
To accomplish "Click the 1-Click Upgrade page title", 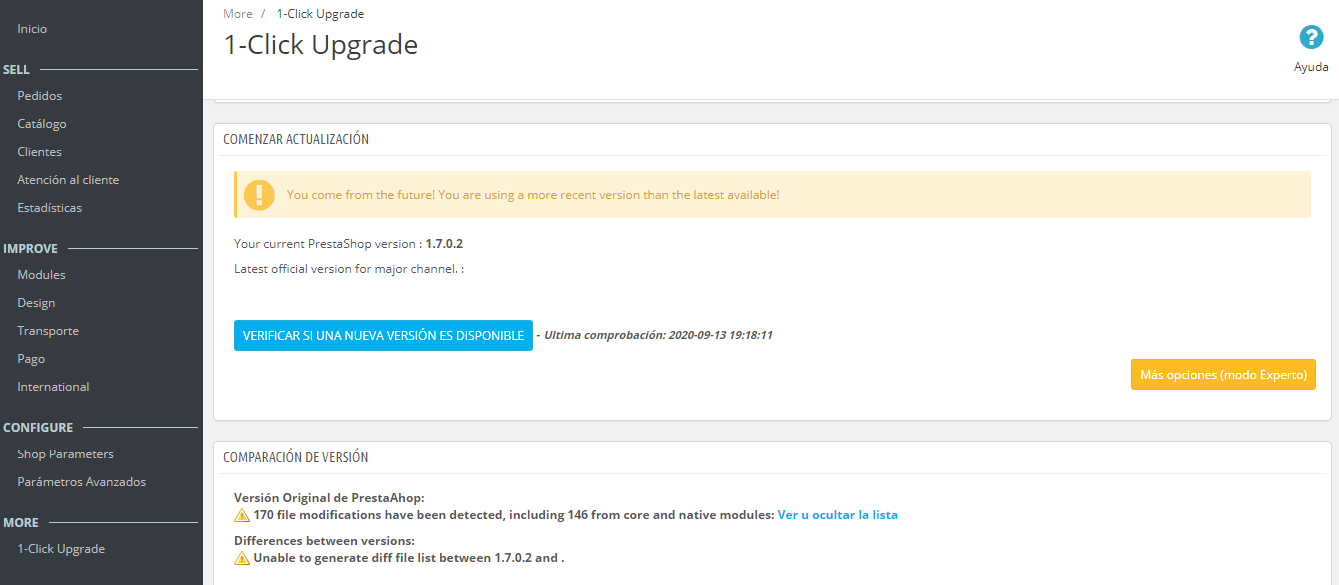I will tap(321, 45).
